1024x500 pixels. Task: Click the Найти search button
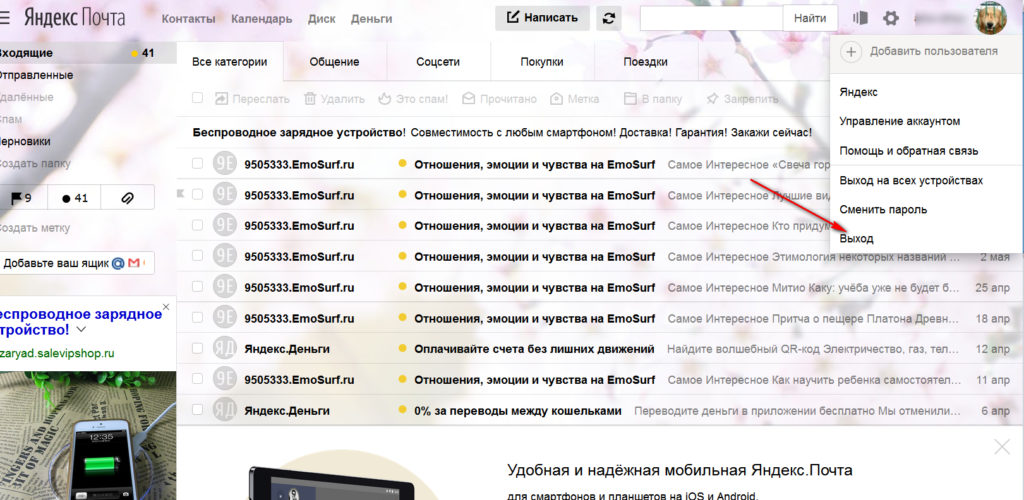tap(810, 18)
